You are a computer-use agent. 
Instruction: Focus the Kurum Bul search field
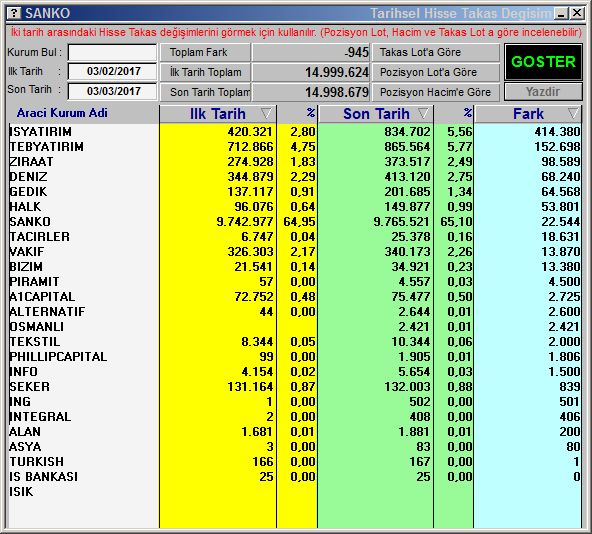[113, 52]
